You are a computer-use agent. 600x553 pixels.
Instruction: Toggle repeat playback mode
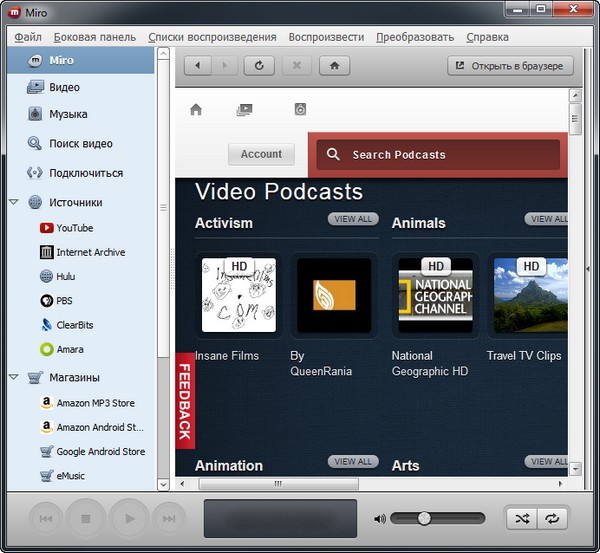(551, 518)
